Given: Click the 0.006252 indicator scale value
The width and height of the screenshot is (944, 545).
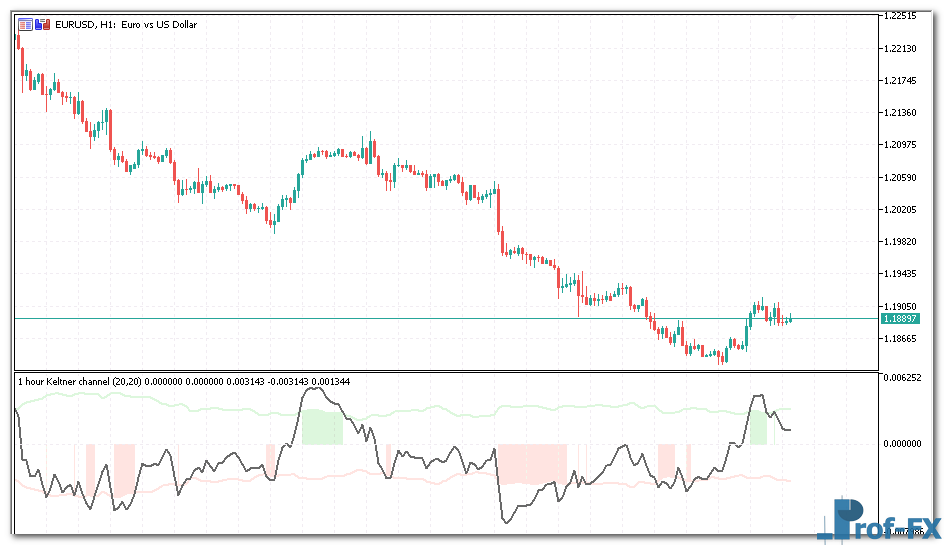Looking at the screenshot, I should click(x=904, y=378).
